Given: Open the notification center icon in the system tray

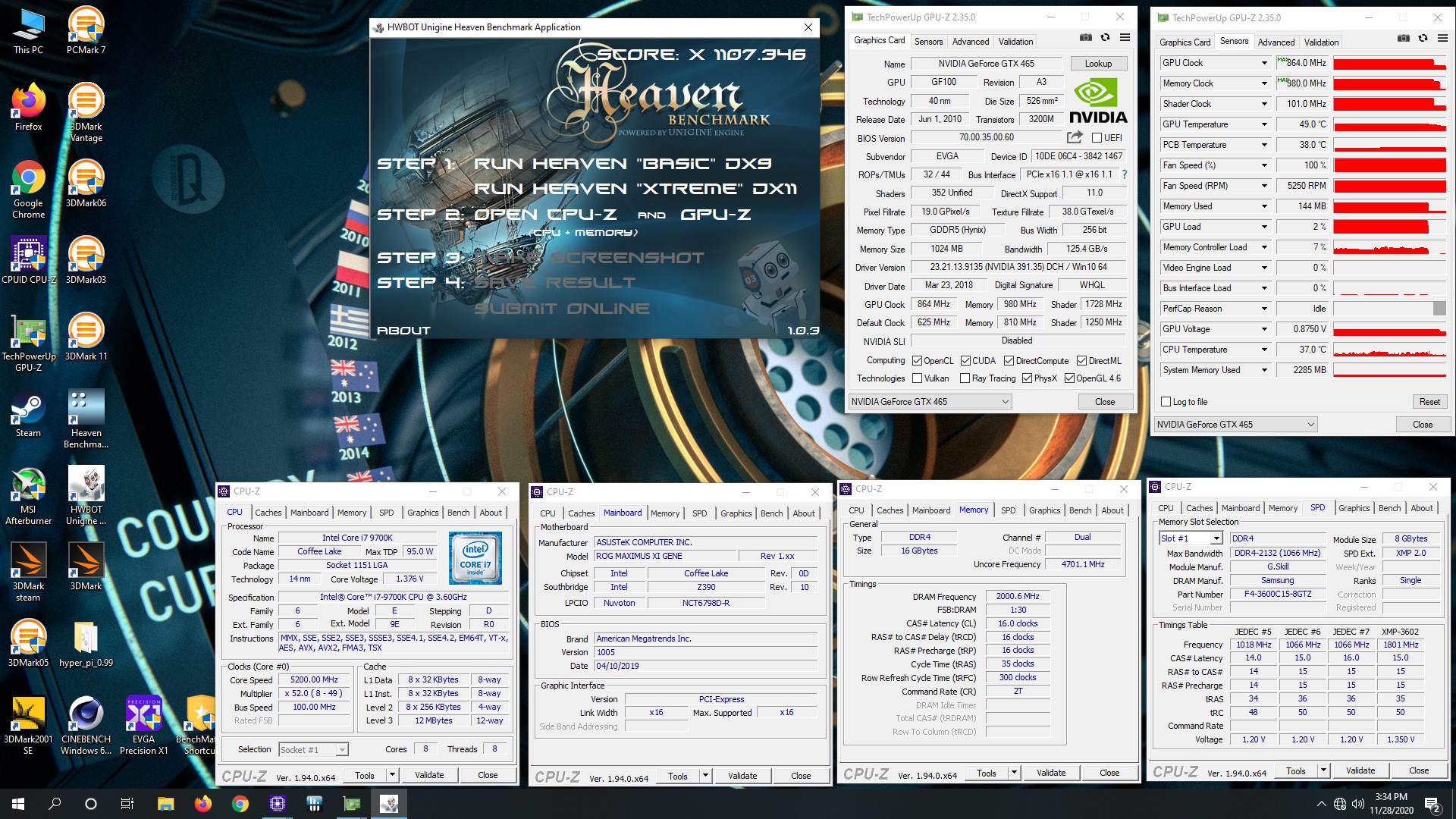Looking at the screenshot, I should click(1432, 805).
